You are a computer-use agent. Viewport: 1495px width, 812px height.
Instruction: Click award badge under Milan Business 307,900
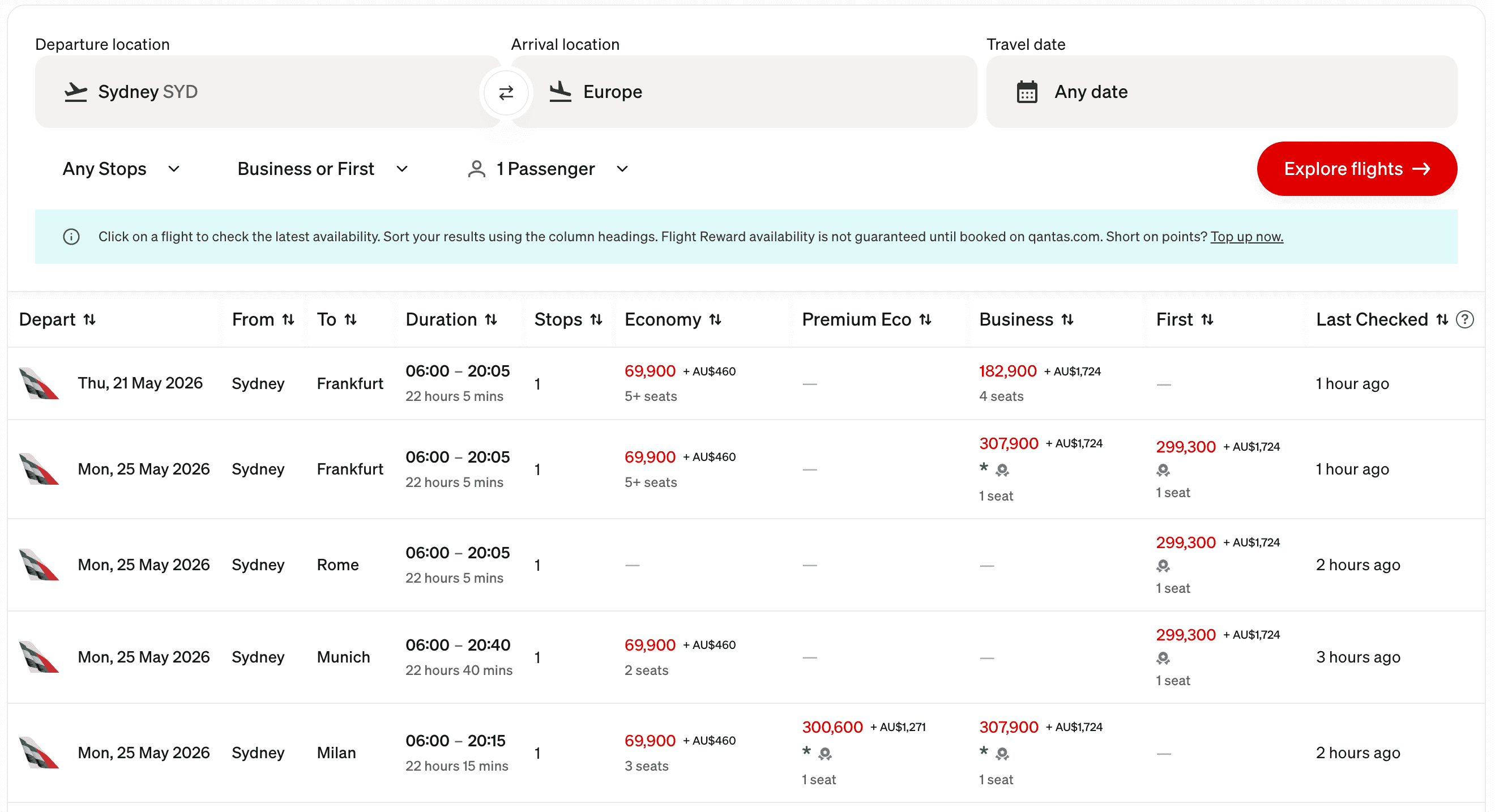pos(1002,754)
